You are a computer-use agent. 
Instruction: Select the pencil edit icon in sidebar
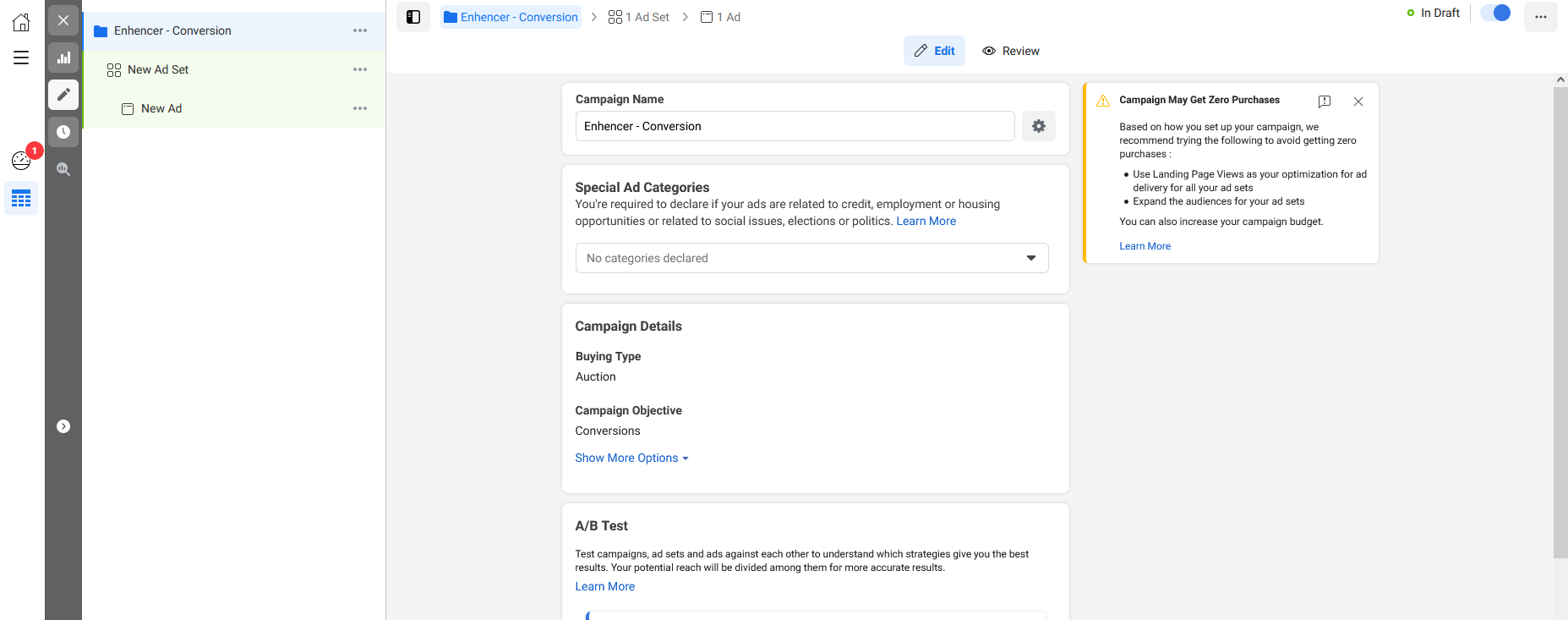tap(63, 95)
